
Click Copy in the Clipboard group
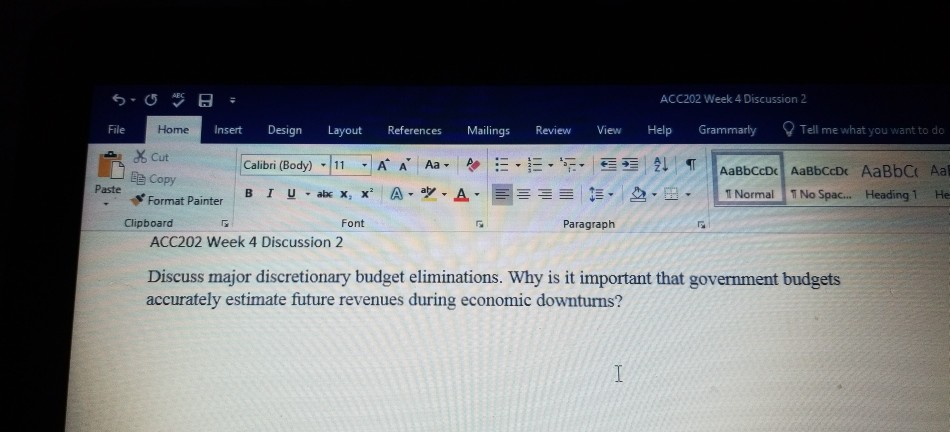[x=154, y=179]
